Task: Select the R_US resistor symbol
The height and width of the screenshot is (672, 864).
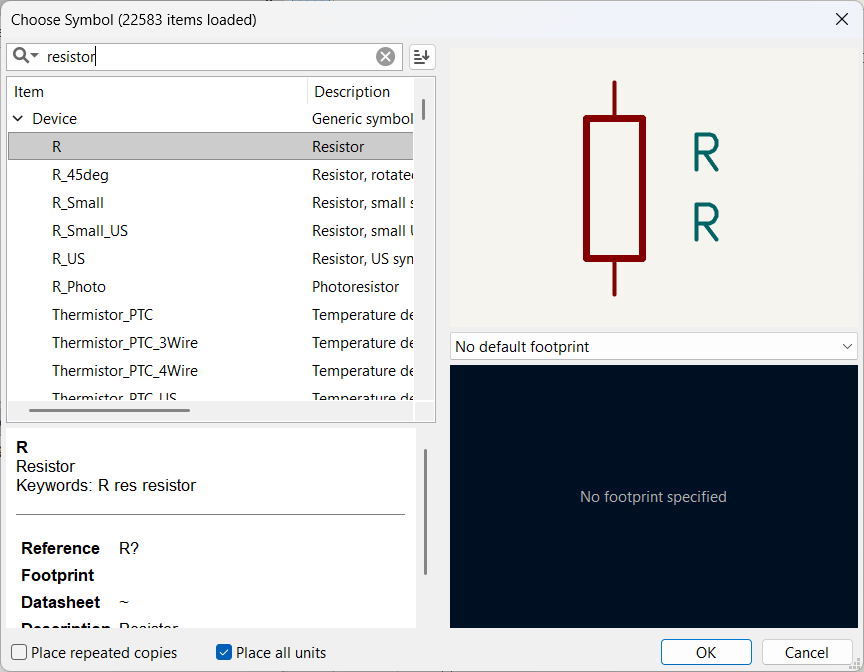Action: pyautogui.click(x=70, y=258)
